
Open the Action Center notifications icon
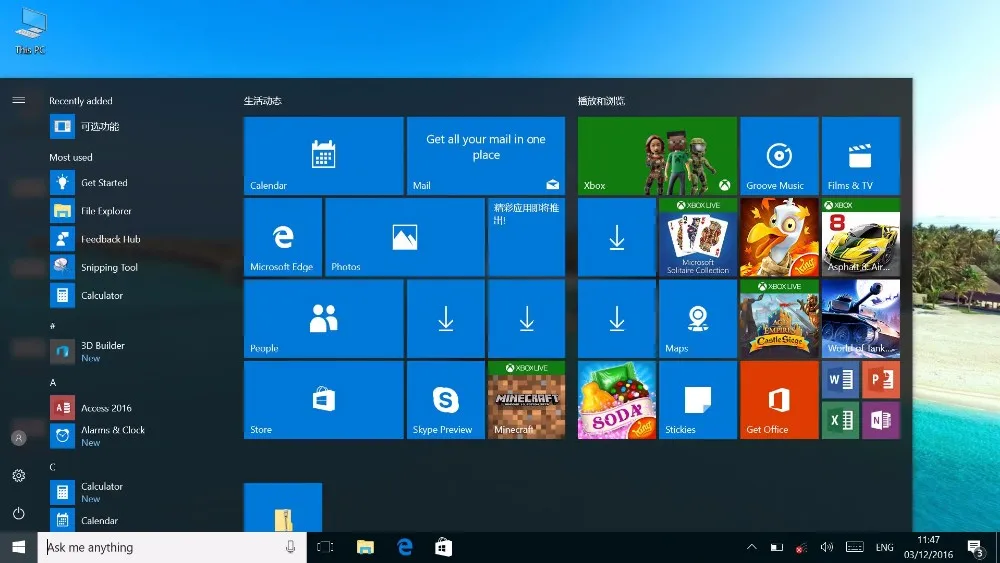coord(975,547)
